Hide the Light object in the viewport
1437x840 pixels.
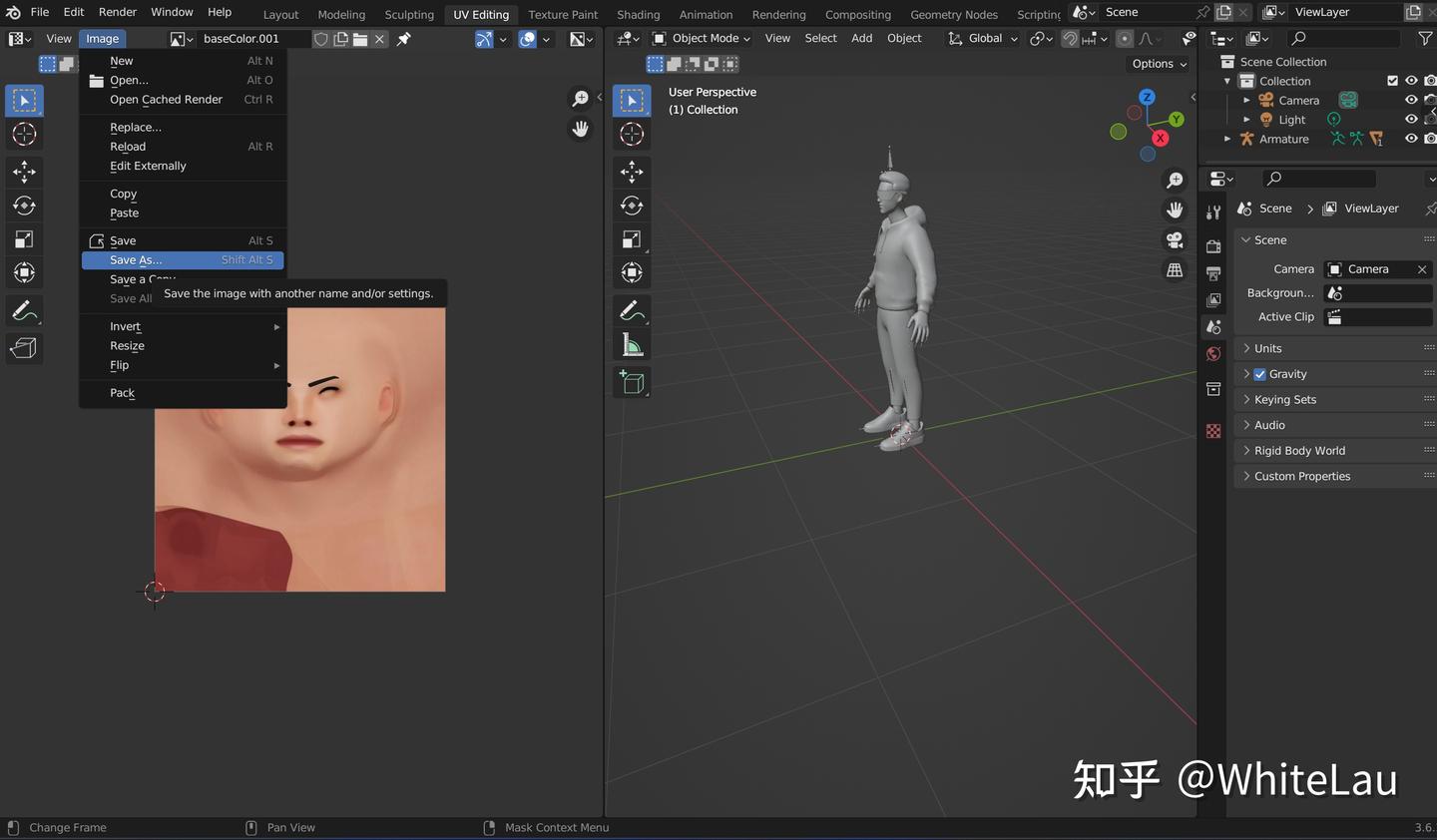1411,119
